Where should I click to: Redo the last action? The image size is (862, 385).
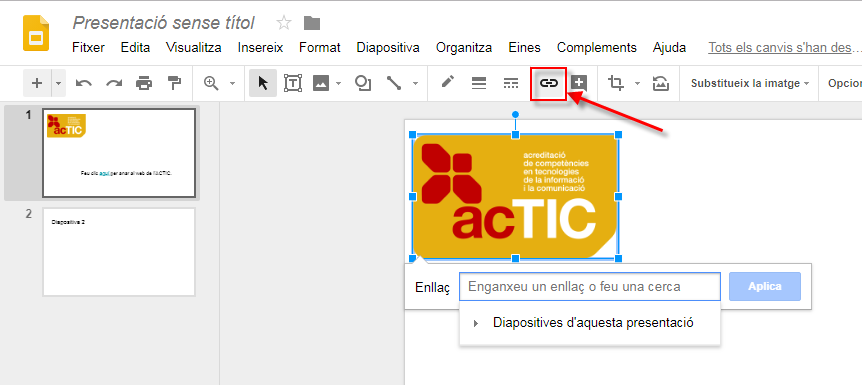[114, 83]
